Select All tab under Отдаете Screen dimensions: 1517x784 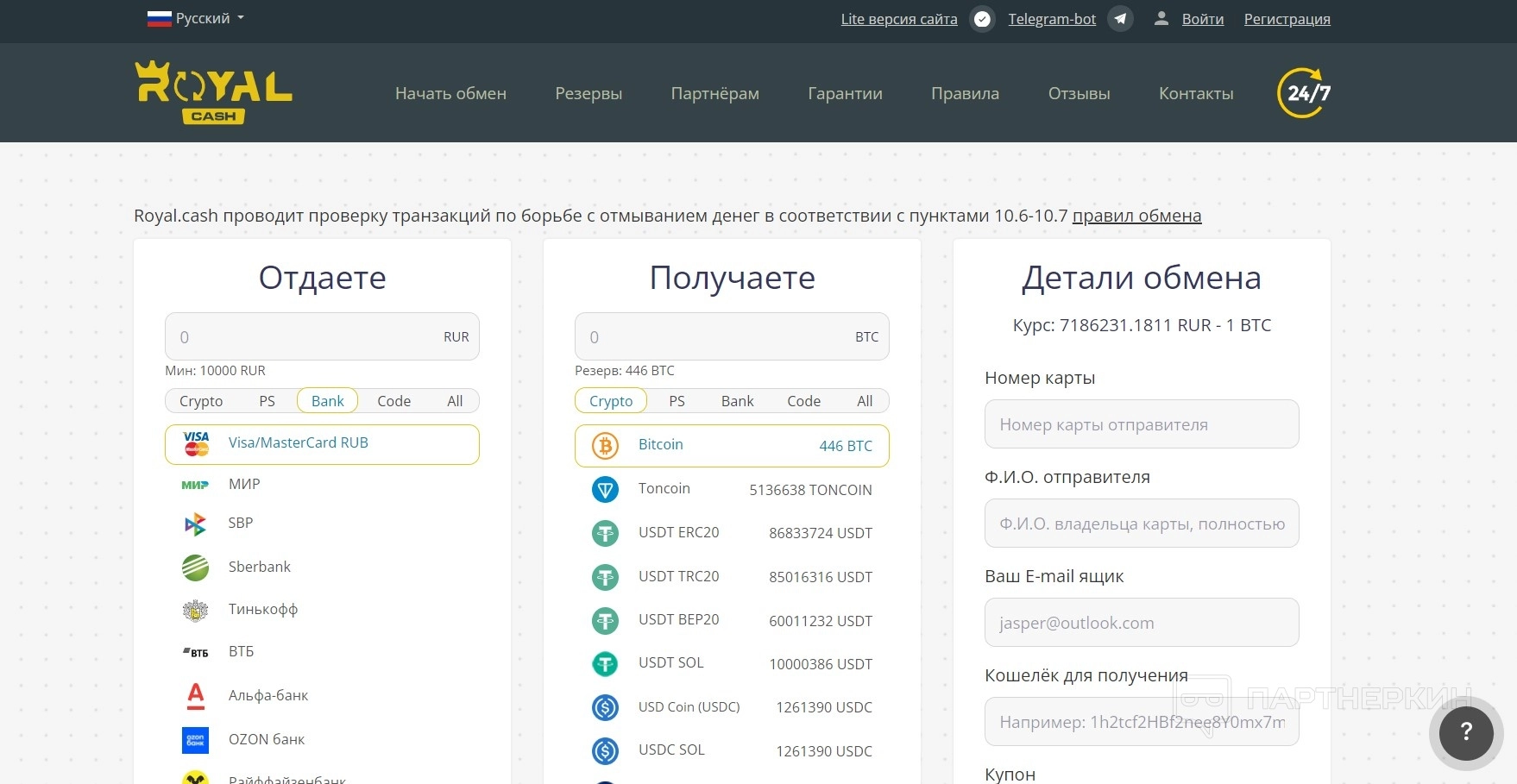455,401
